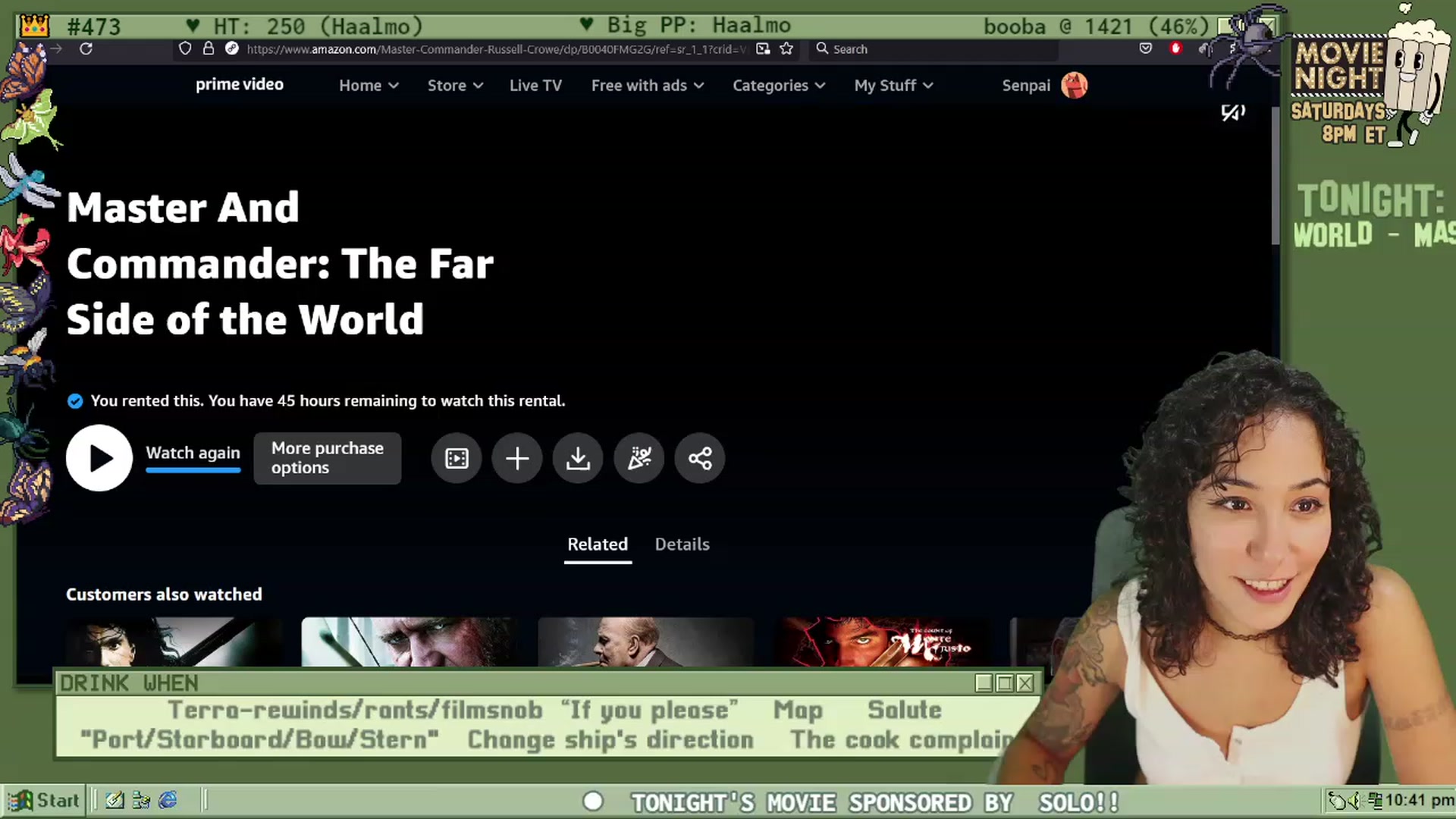Viewport: 1456px width, 819px height.
Task: Click the share icon button
Action: 700,458
